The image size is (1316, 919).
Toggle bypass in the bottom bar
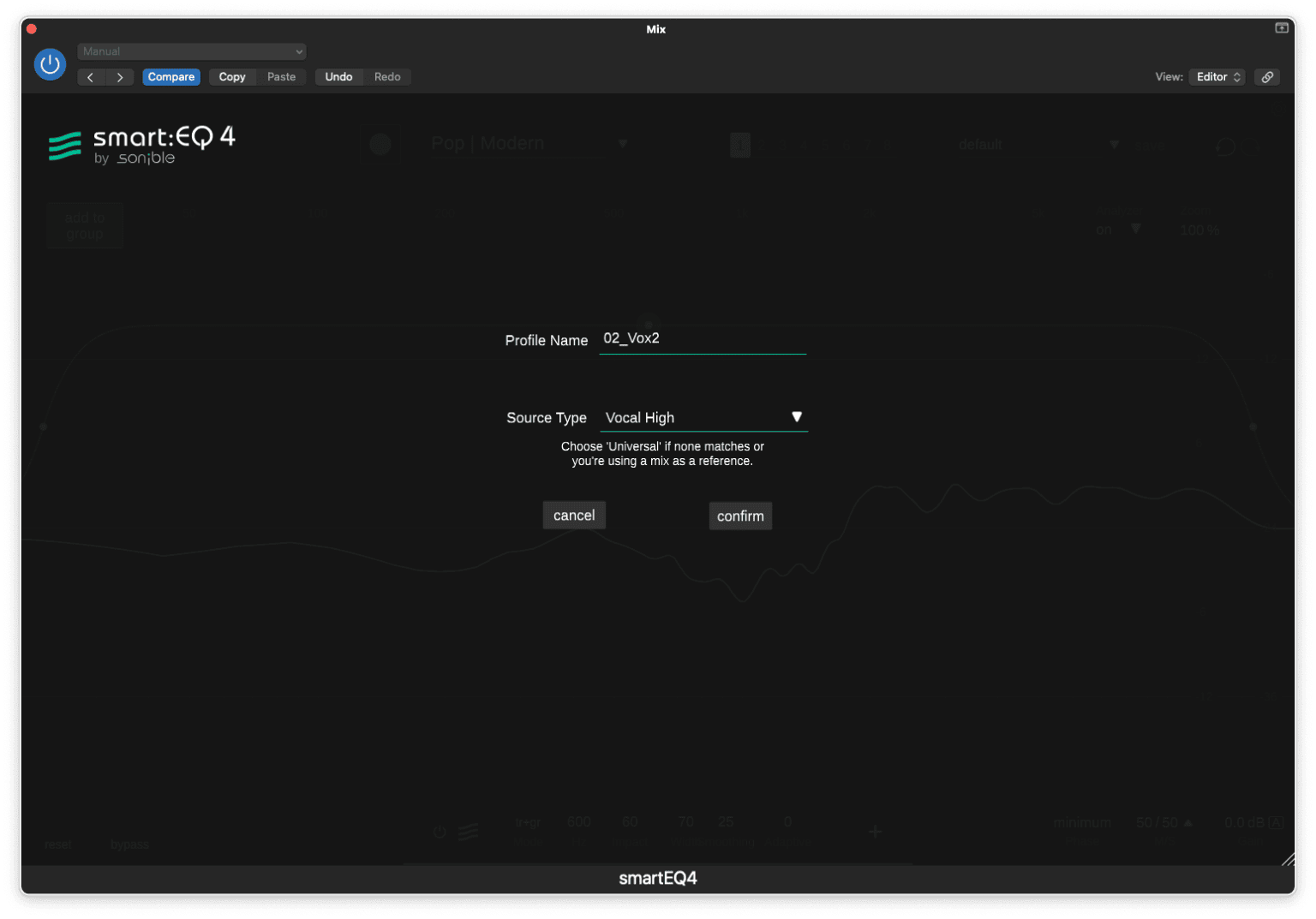(129, 844)
